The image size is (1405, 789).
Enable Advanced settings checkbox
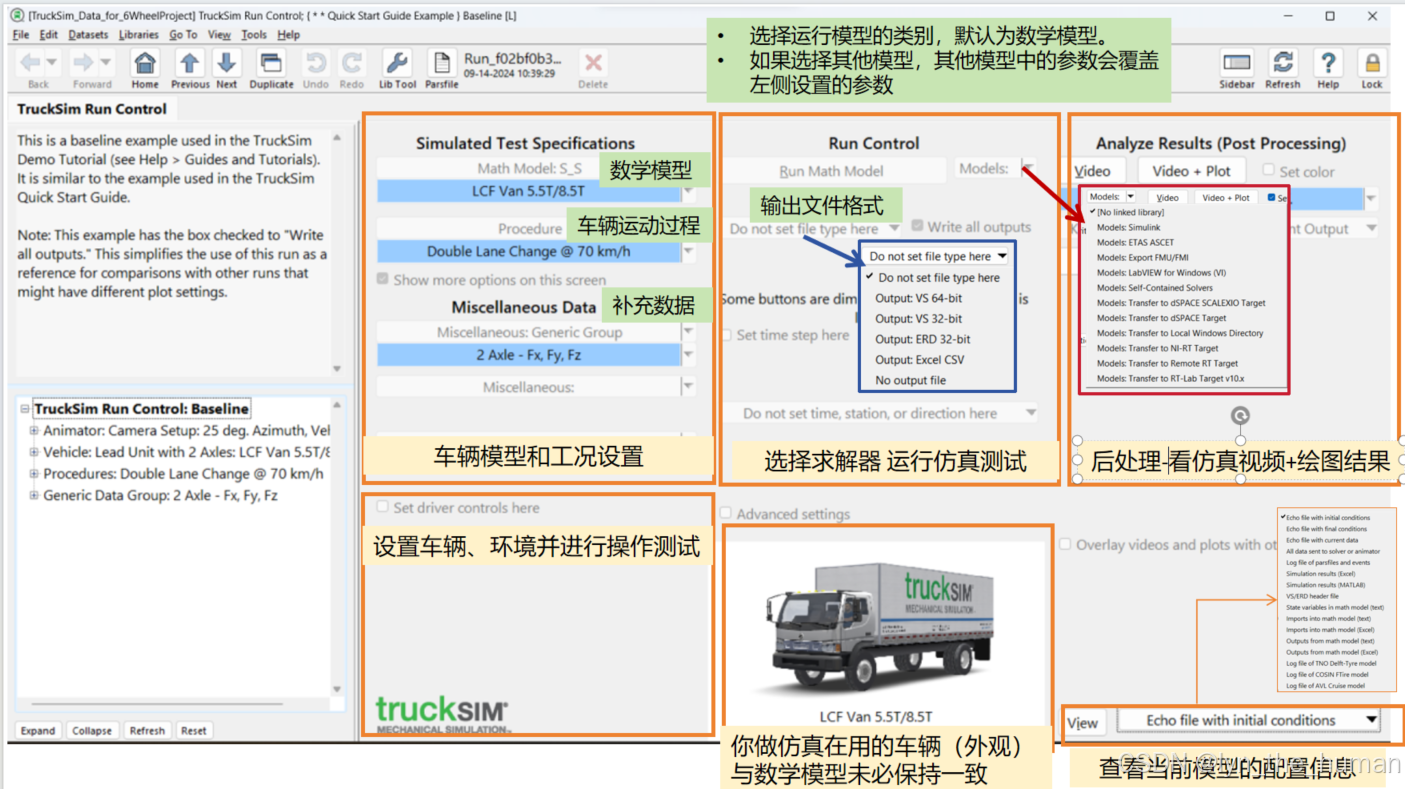pos(726,513)
